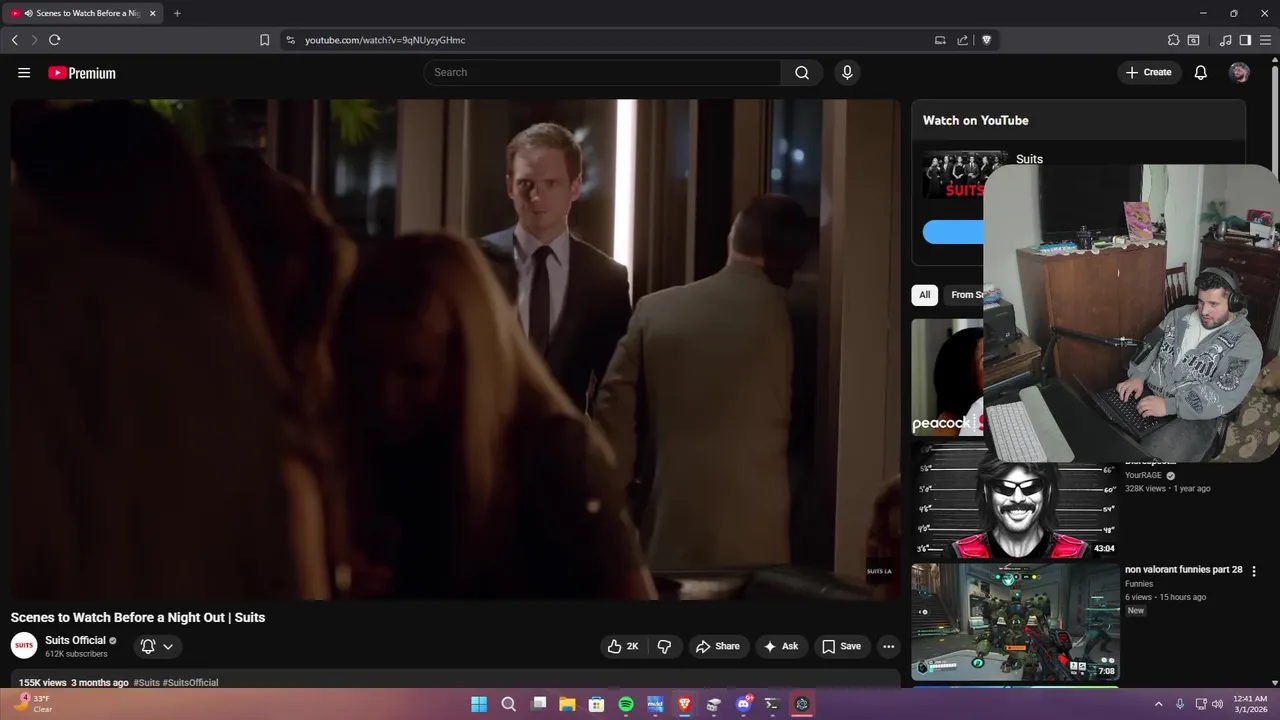Open Discord from the taskbar
This screenshot has width=1280, height=720.
(743, 704)
